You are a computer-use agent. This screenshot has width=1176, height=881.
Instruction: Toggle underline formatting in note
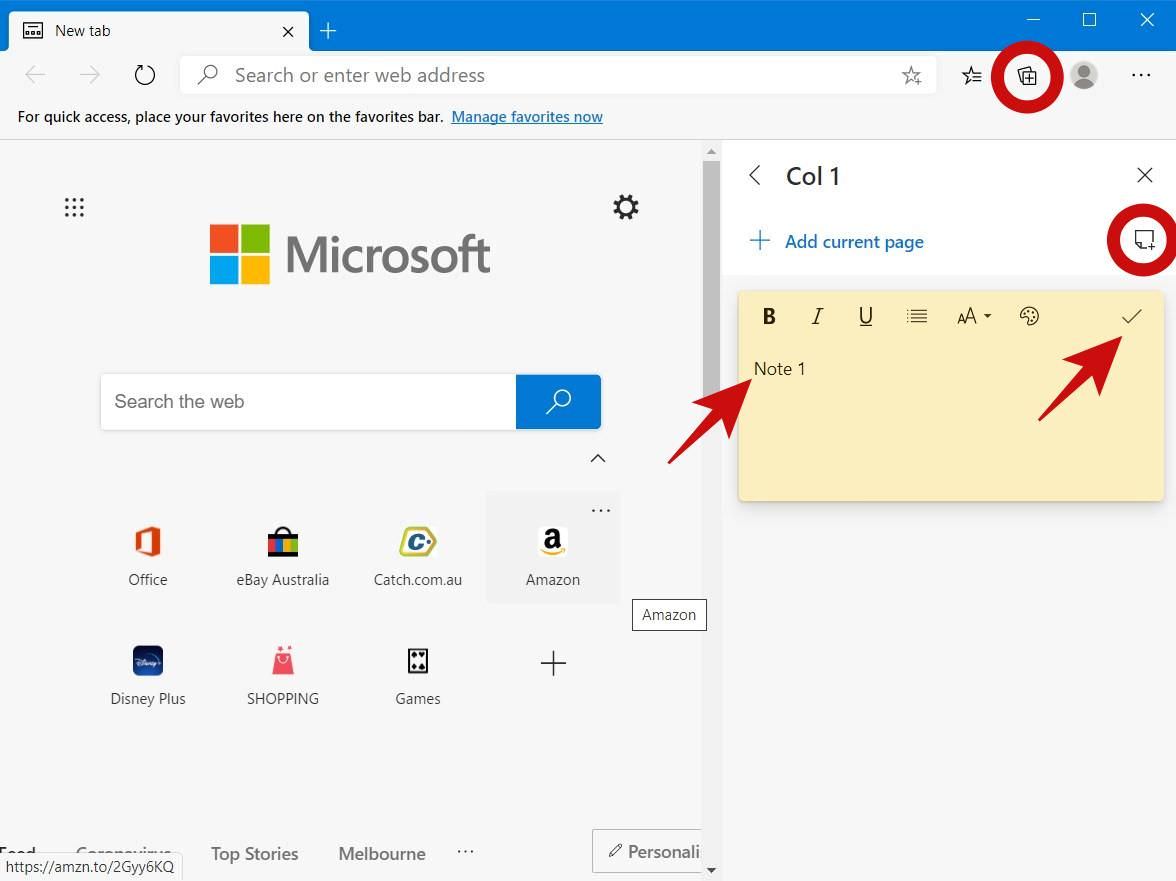(x=866, y=316)
